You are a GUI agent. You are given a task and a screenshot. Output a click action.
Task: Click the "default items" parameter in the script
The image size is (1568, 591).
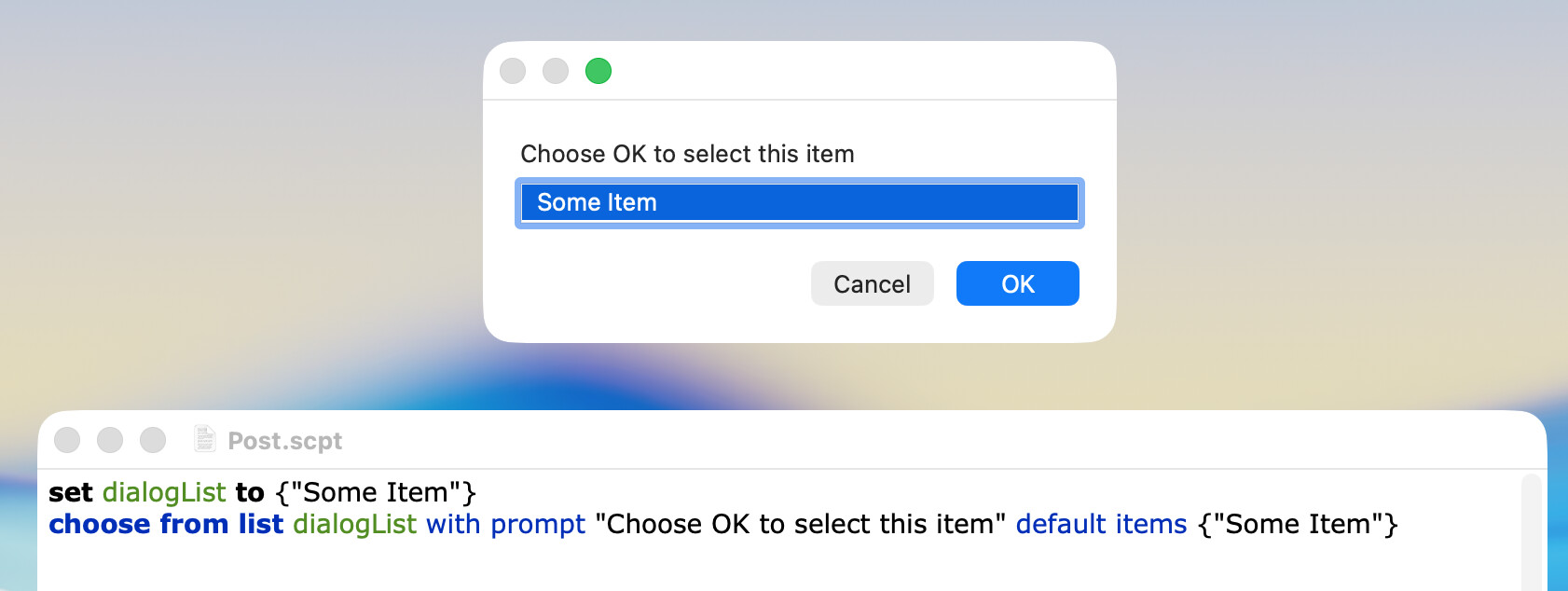click(x=1101, y=524)
